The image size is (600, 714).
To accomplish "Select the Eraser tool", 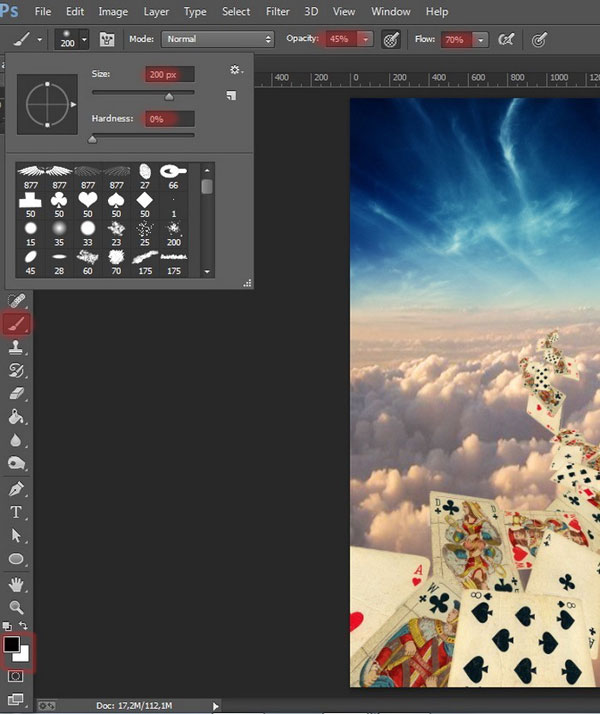I will click(16, 393).
